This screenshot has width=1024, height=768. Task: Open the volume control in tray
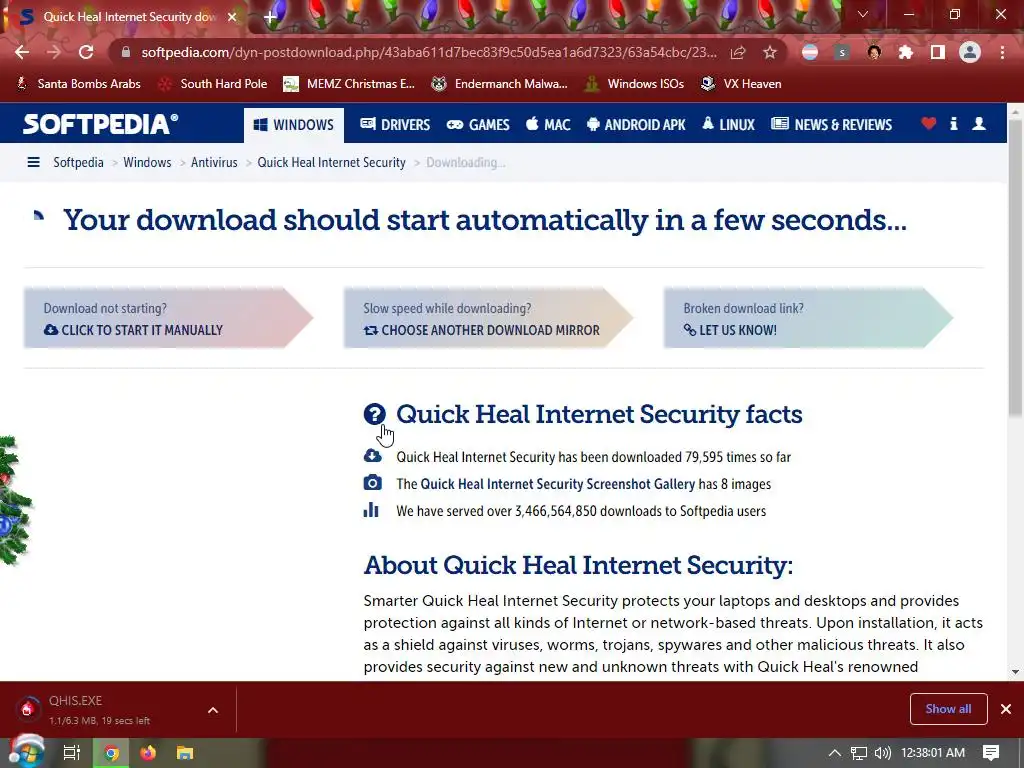coord(883,753)
